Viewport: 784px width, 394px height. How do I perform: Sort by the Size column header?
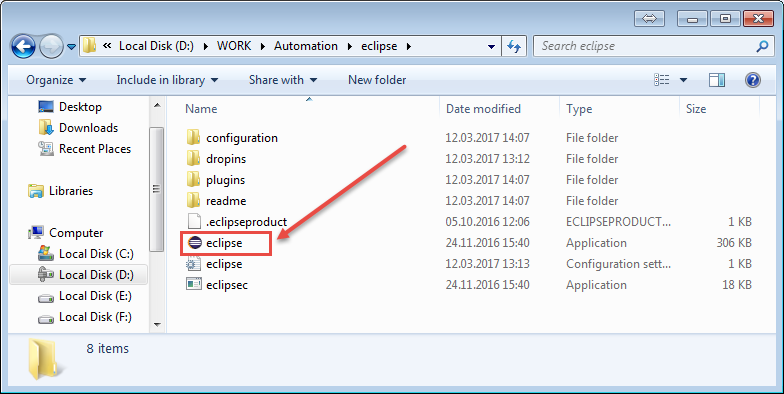(x=696, y=108)
